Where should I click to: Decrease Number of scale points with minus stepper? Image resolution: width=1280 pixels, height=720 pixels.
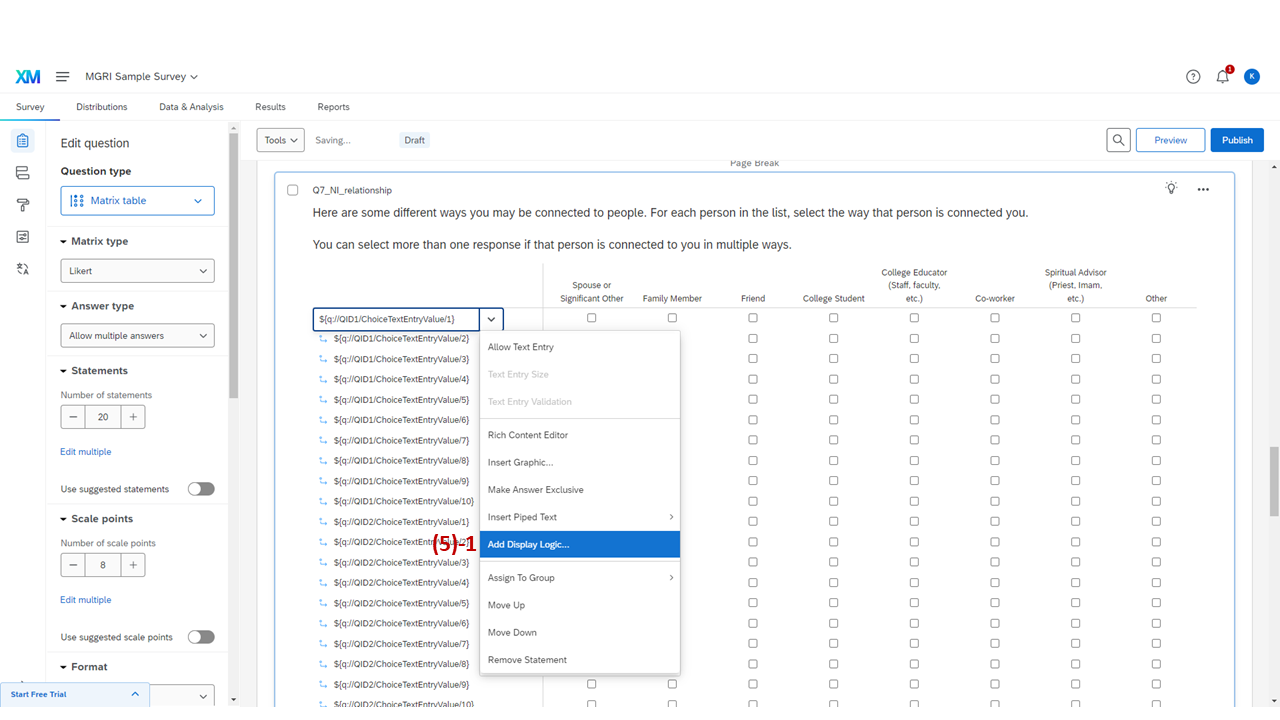click(x=72, y=564)
